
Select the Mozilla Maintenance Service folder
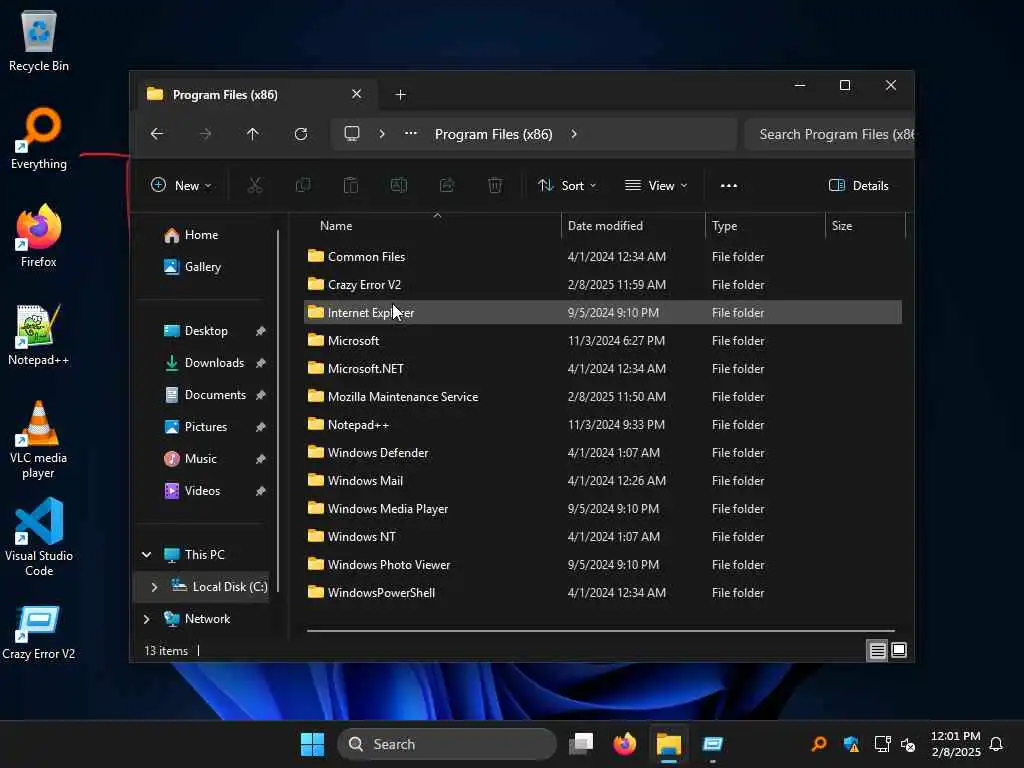coord(602,396)
